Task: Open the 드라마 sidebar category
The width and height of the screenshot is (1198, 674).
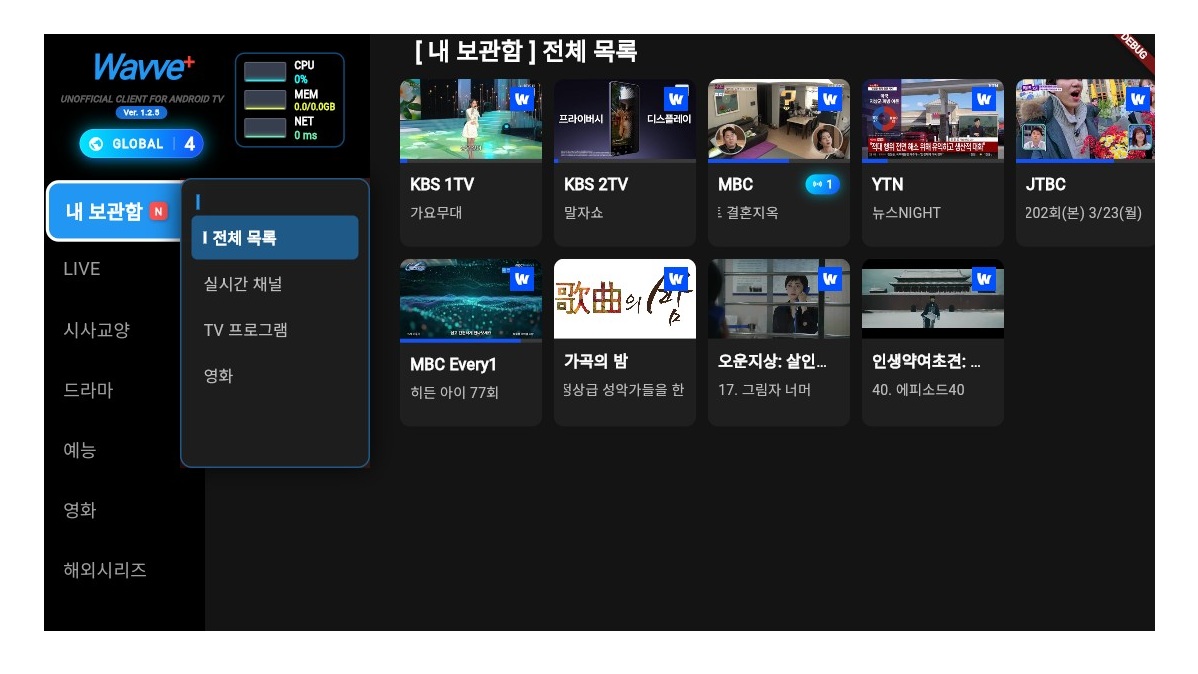Action: [x=88, y=390]
